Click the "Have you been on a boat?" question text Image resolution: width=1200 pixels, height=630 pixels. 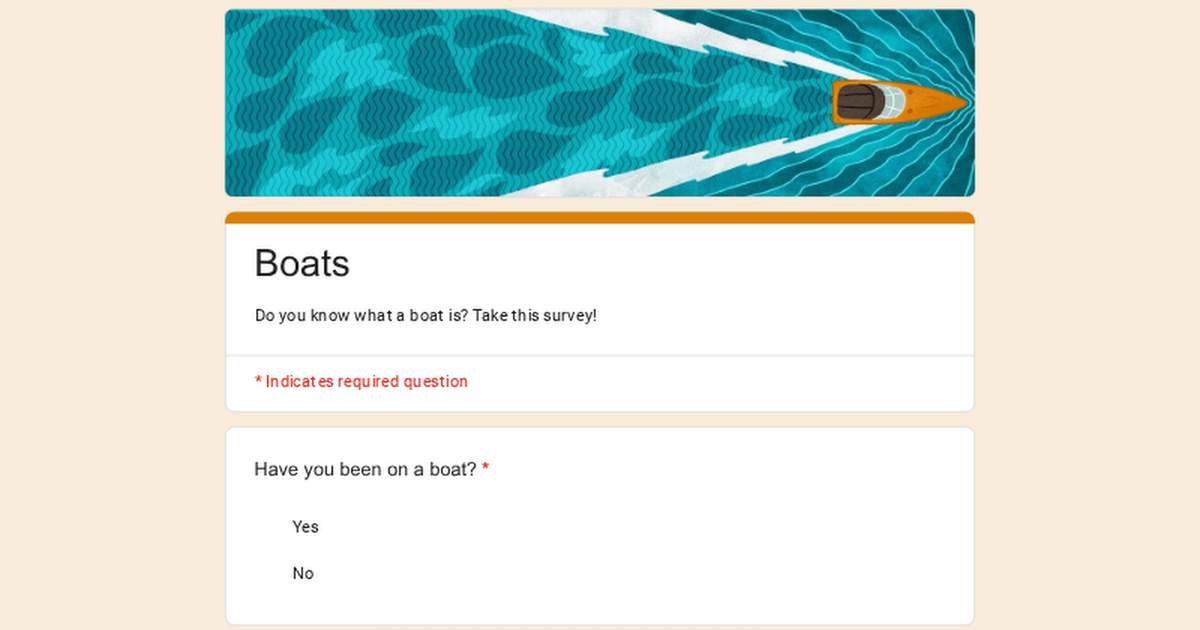point(365,469)
